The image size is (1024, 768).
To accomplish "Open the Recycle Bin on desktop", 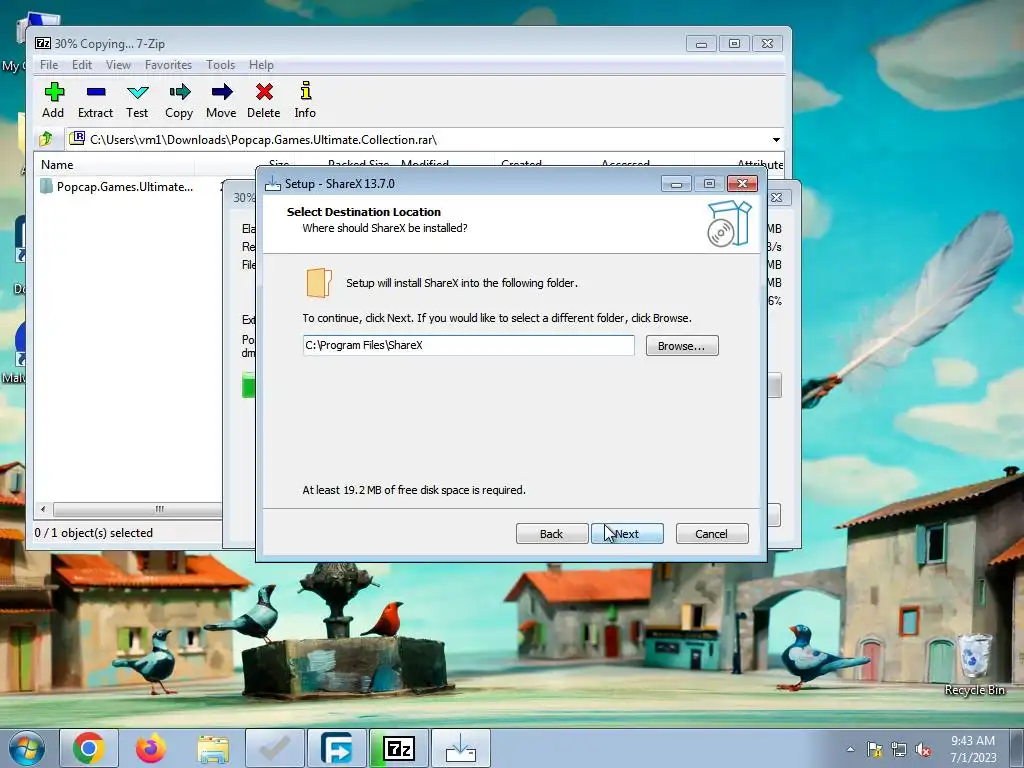I will coord(974,664).
